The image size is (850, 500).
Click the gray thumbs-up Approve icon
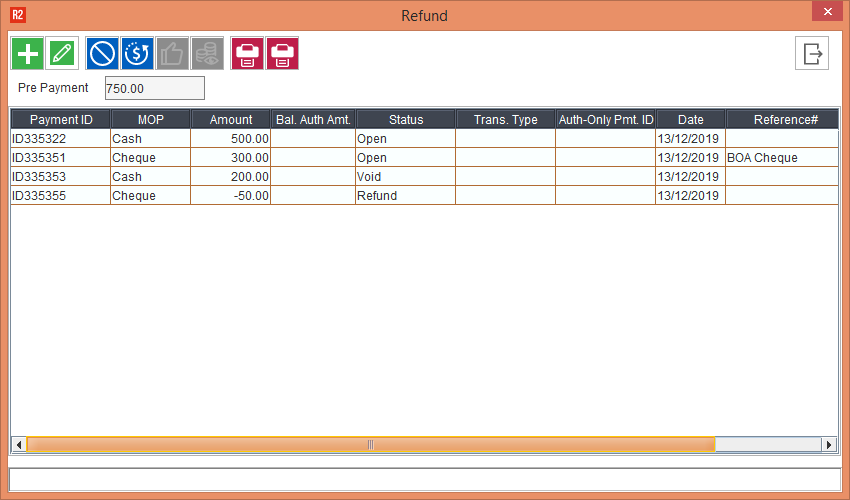pyautogui.click(x=172, y=54)
